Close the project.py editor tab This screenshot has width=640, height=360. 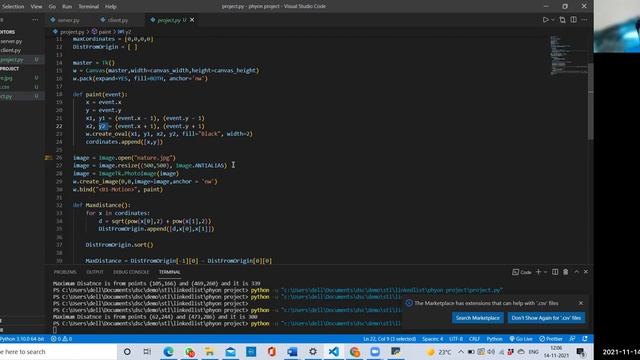(x=192, y=20)
